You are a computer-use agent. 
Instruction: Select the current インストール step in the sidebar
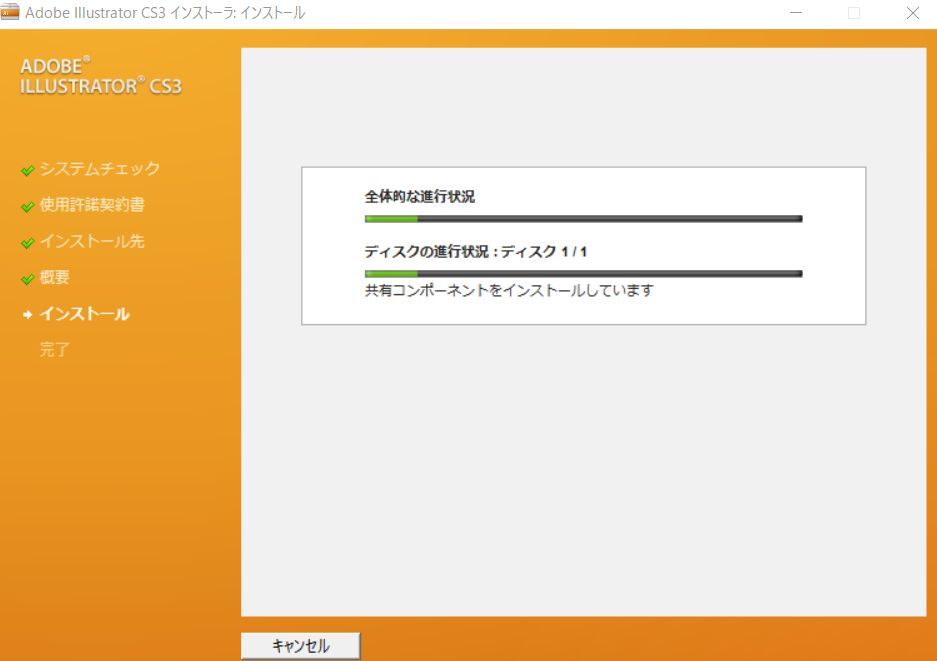tap(84, 314)
